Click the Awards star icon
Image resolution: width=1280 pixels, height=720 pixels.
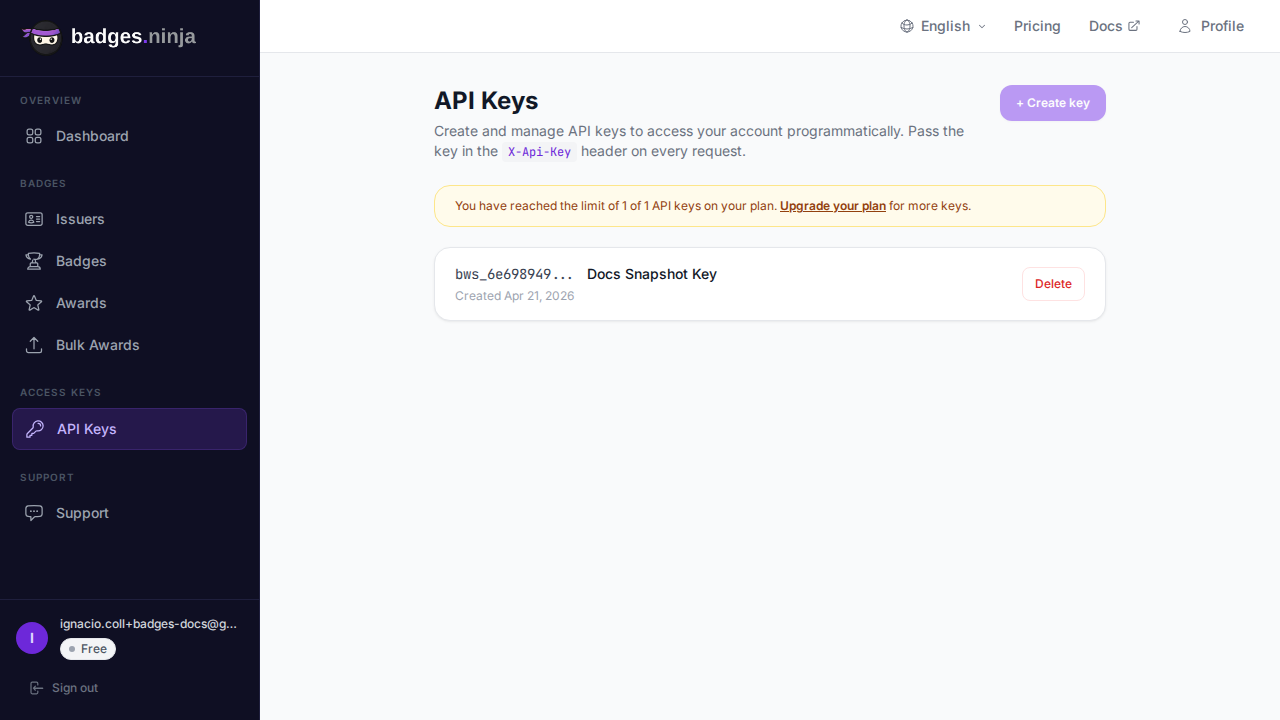tap(34, 303)
